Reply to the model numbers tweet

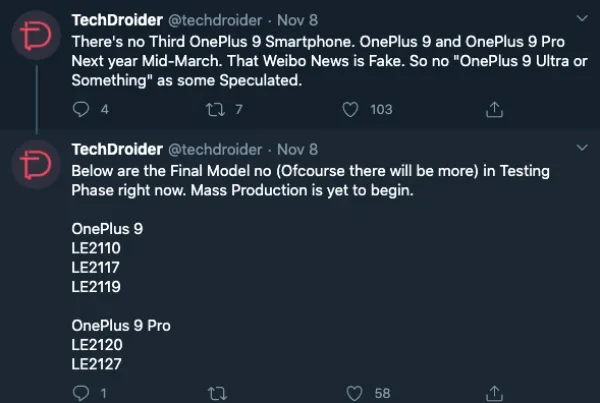[x=81, y=393]
